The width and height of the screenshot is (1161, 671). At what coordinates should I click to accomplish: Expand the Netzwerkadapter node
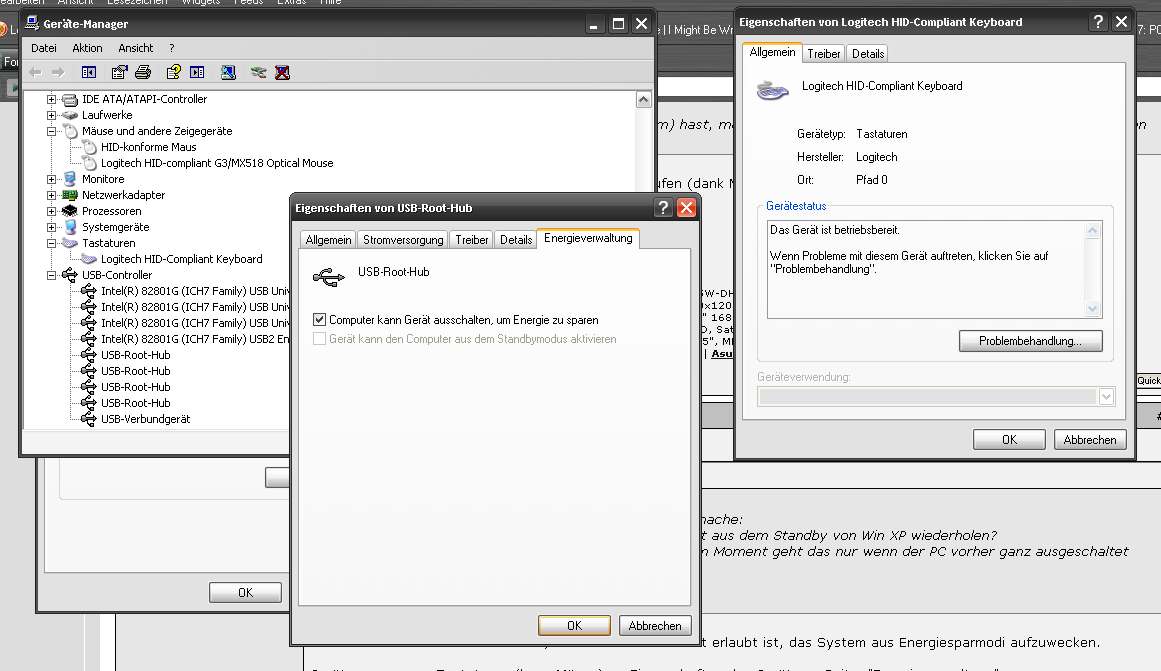[51, 196]
